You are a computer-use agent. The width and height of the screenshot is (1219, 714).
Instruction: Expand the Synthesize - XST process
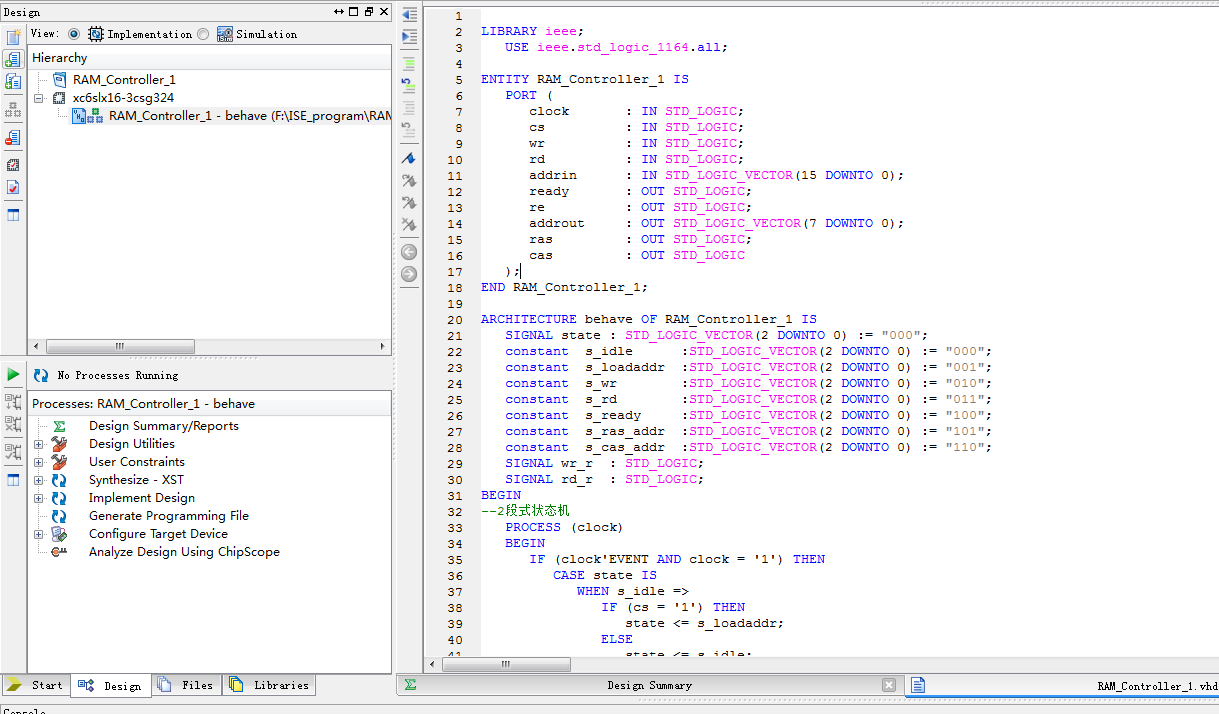[x=39, y=480]
